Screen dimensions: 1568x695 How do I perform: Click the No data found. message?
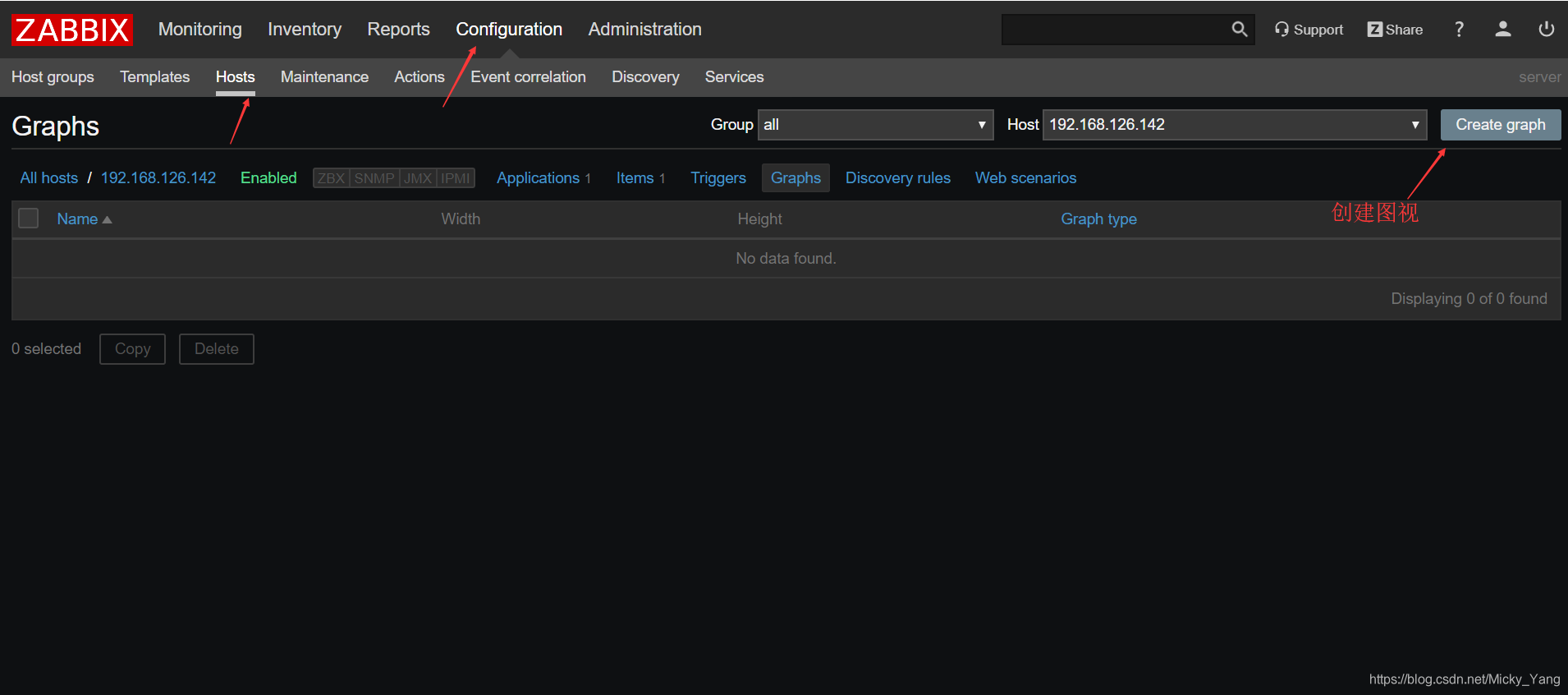786,259
